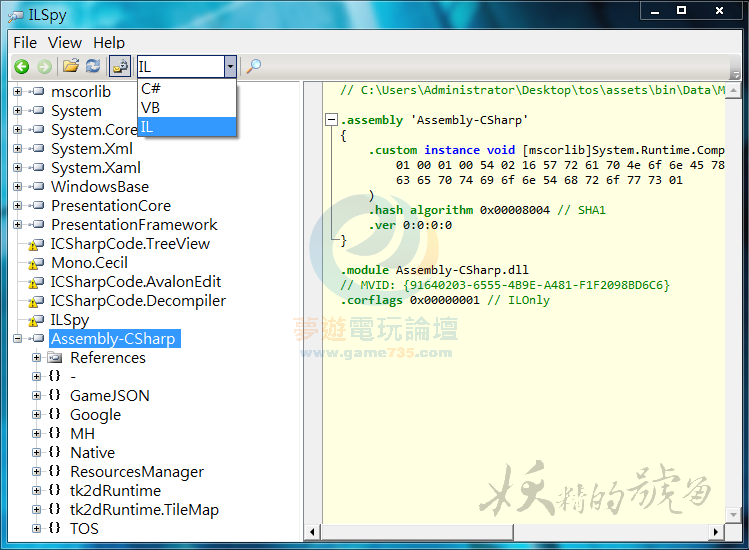Expand the PresentationCore assembly node
This screenshot has height=550, width=749.
18,205
